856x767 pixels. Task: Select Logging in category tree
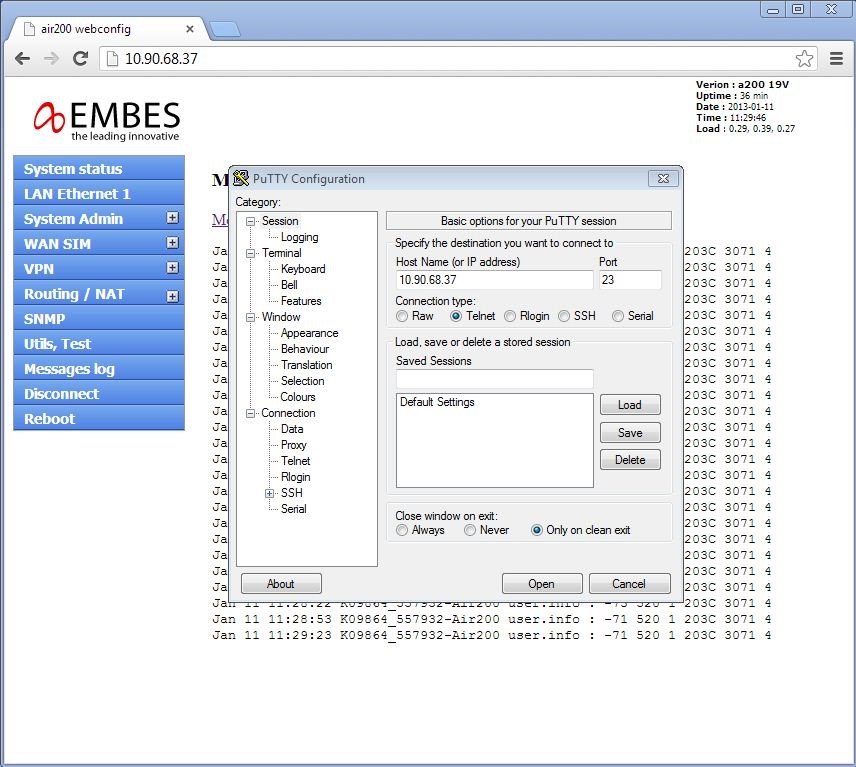pos(300,237)
